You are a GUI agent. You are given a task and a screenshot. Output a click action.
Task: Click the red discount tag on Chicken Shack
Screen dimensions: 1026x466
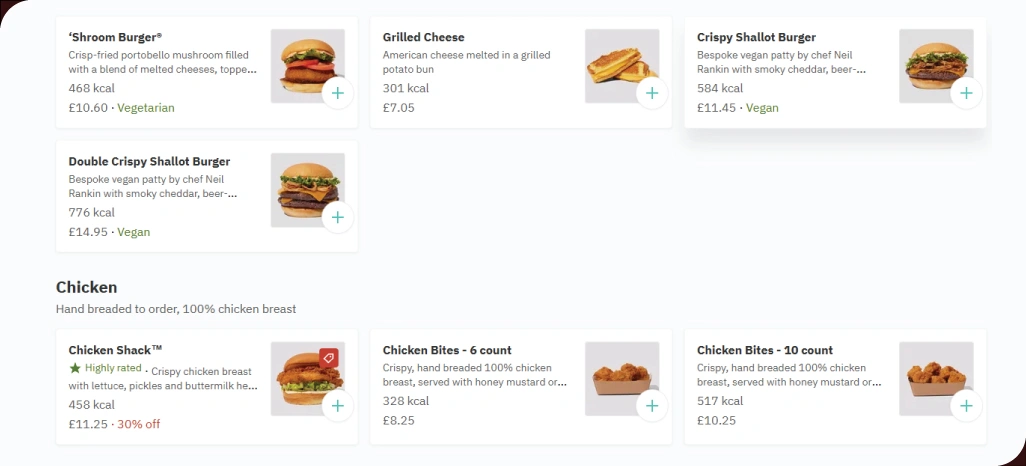click(x=328, y=357)
